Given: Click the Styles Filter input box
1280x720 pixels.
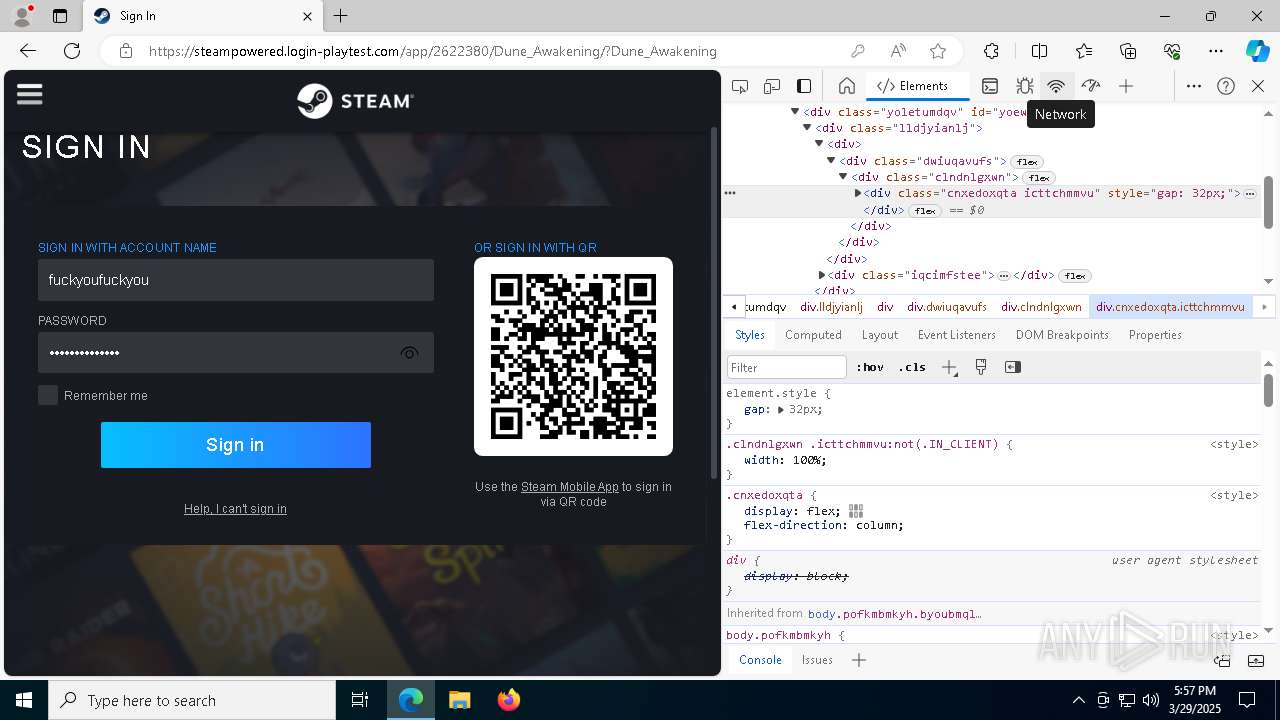Looking at the screenshot, I should (x=787, y=367).
